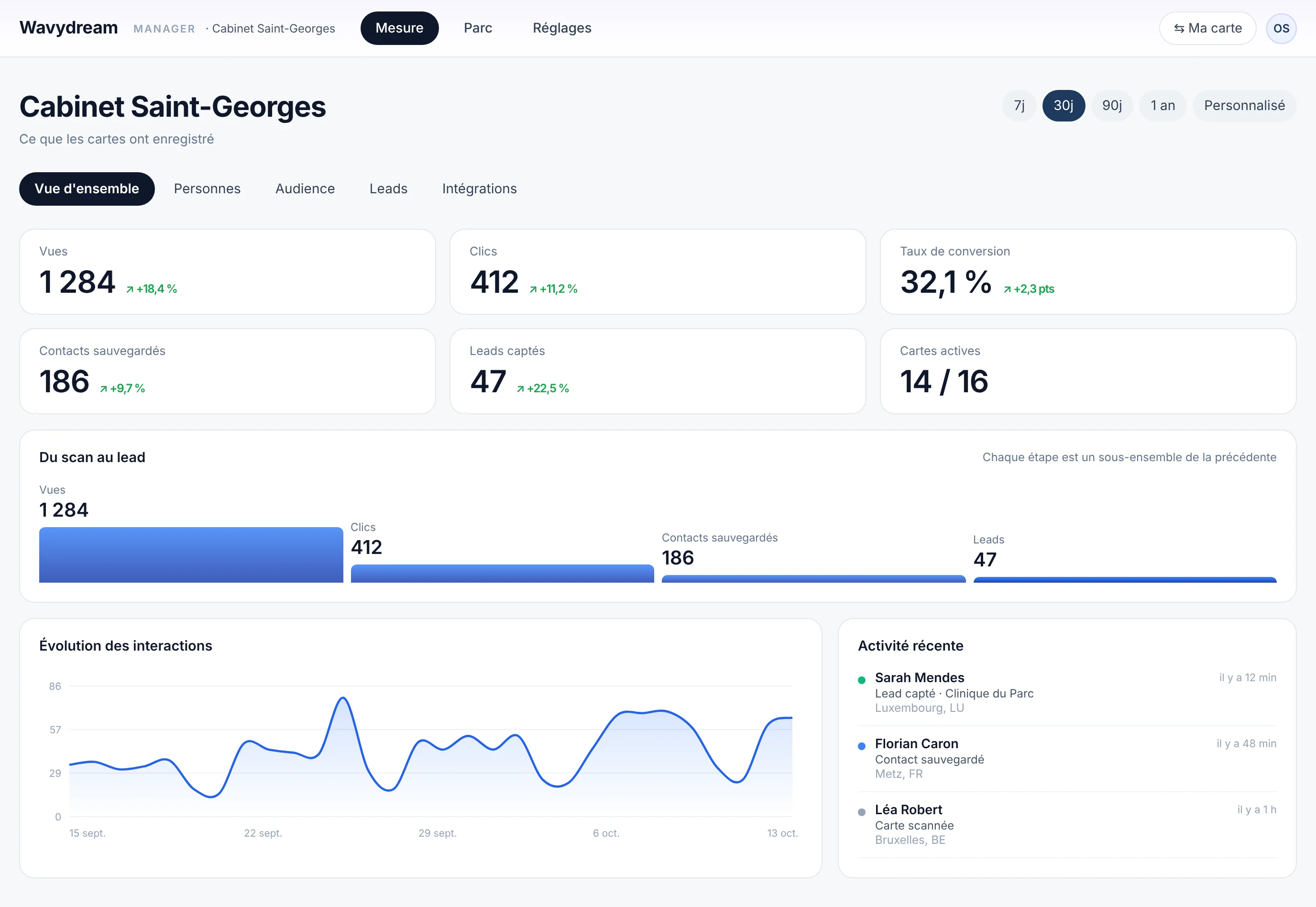
Task: Click the Cartes actives 14 / 16 card
Action: [x=1088, y=371]
